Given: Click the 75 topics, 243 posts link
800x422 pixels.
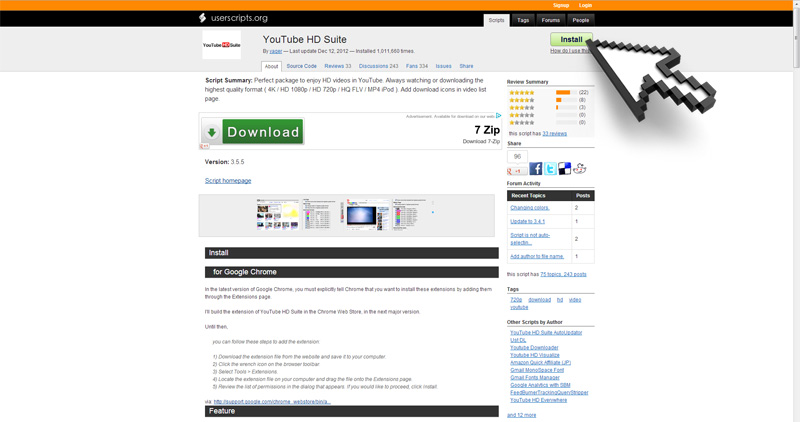Looking at the screenshot, I should [563, 275].
